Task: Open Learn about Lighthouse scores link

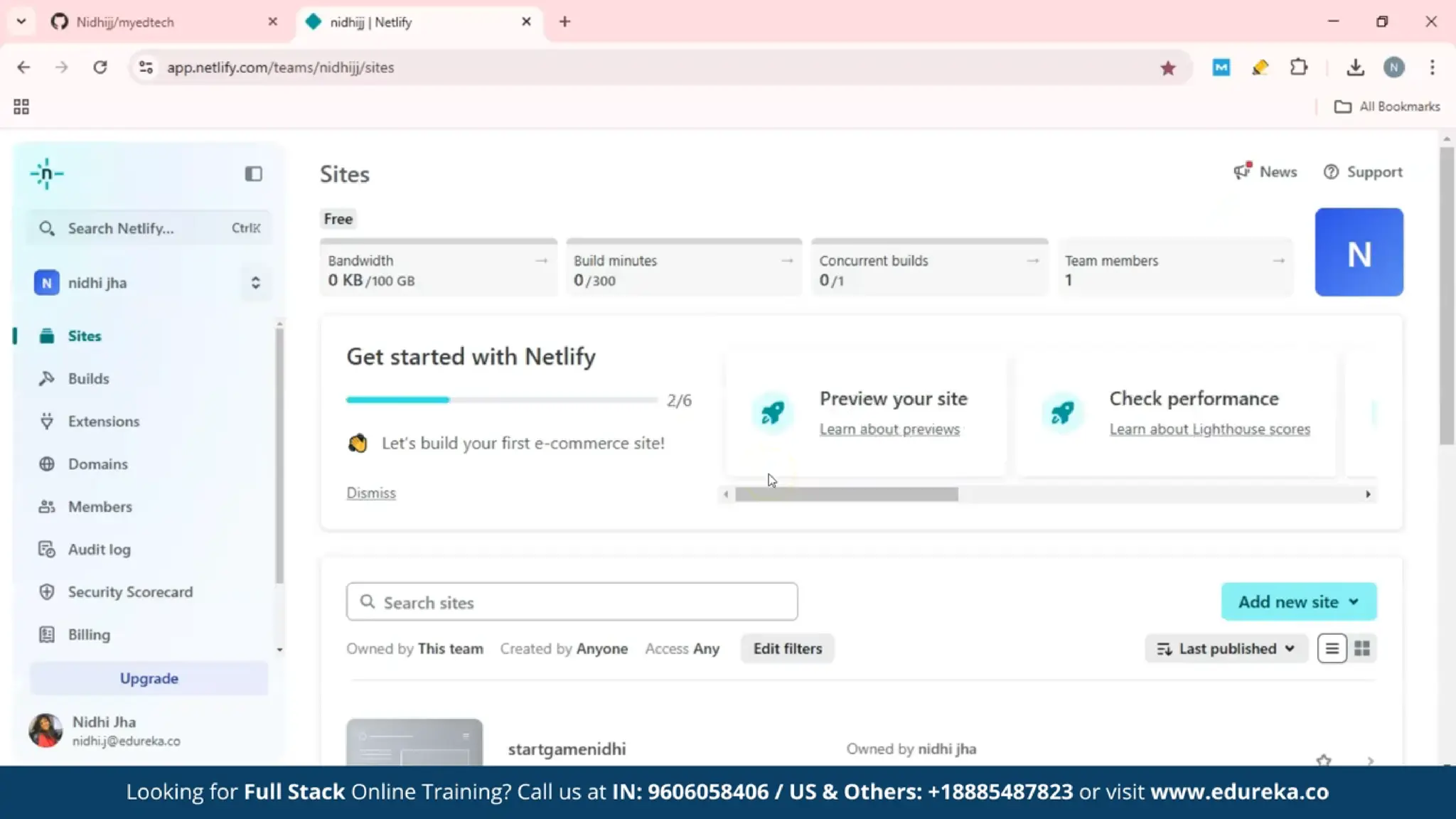Action: tap(1209, 429)
